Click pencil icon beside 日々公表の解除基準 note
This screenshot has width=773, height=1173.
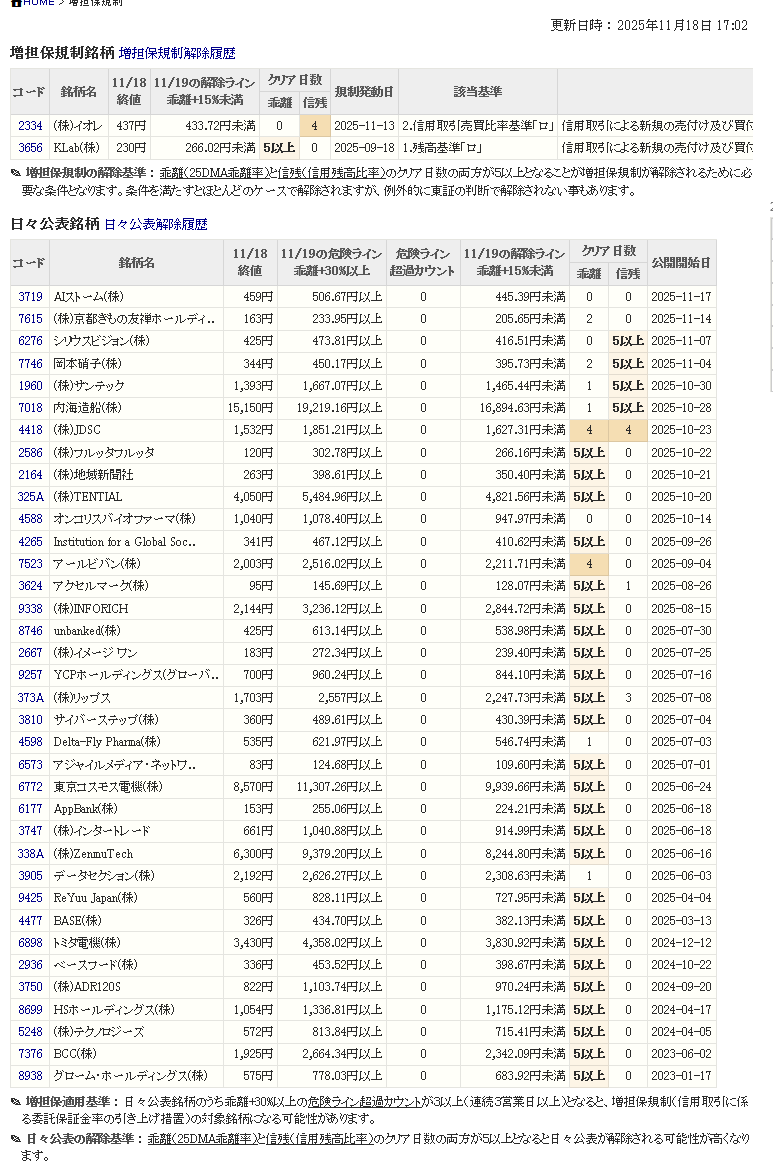(16, 1139)
